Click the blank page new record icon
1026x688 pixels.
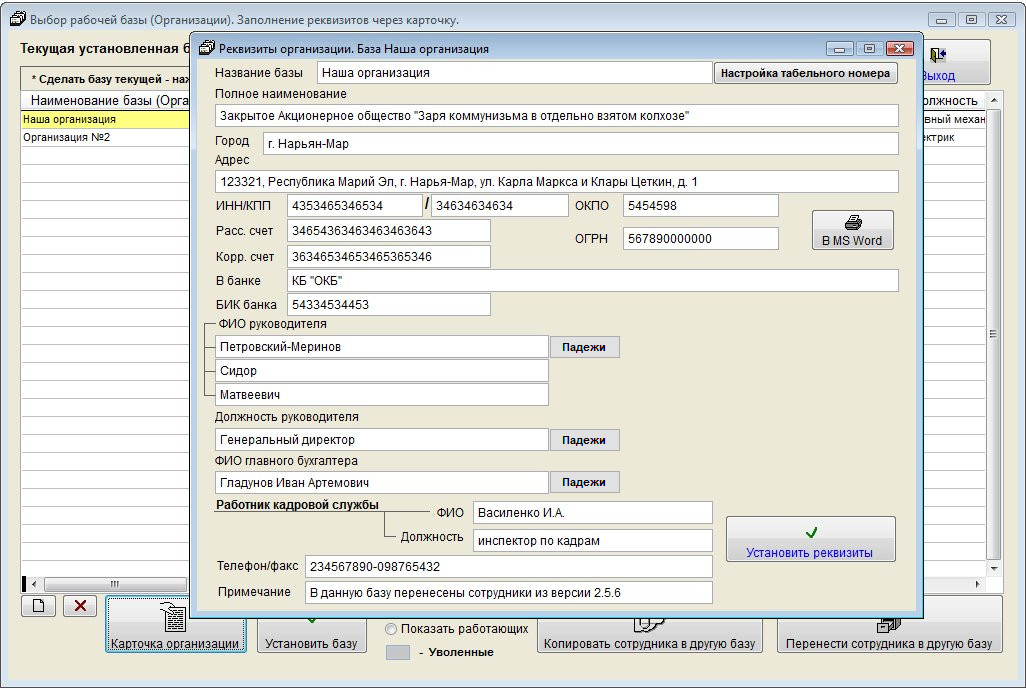[x=38, y=606]
